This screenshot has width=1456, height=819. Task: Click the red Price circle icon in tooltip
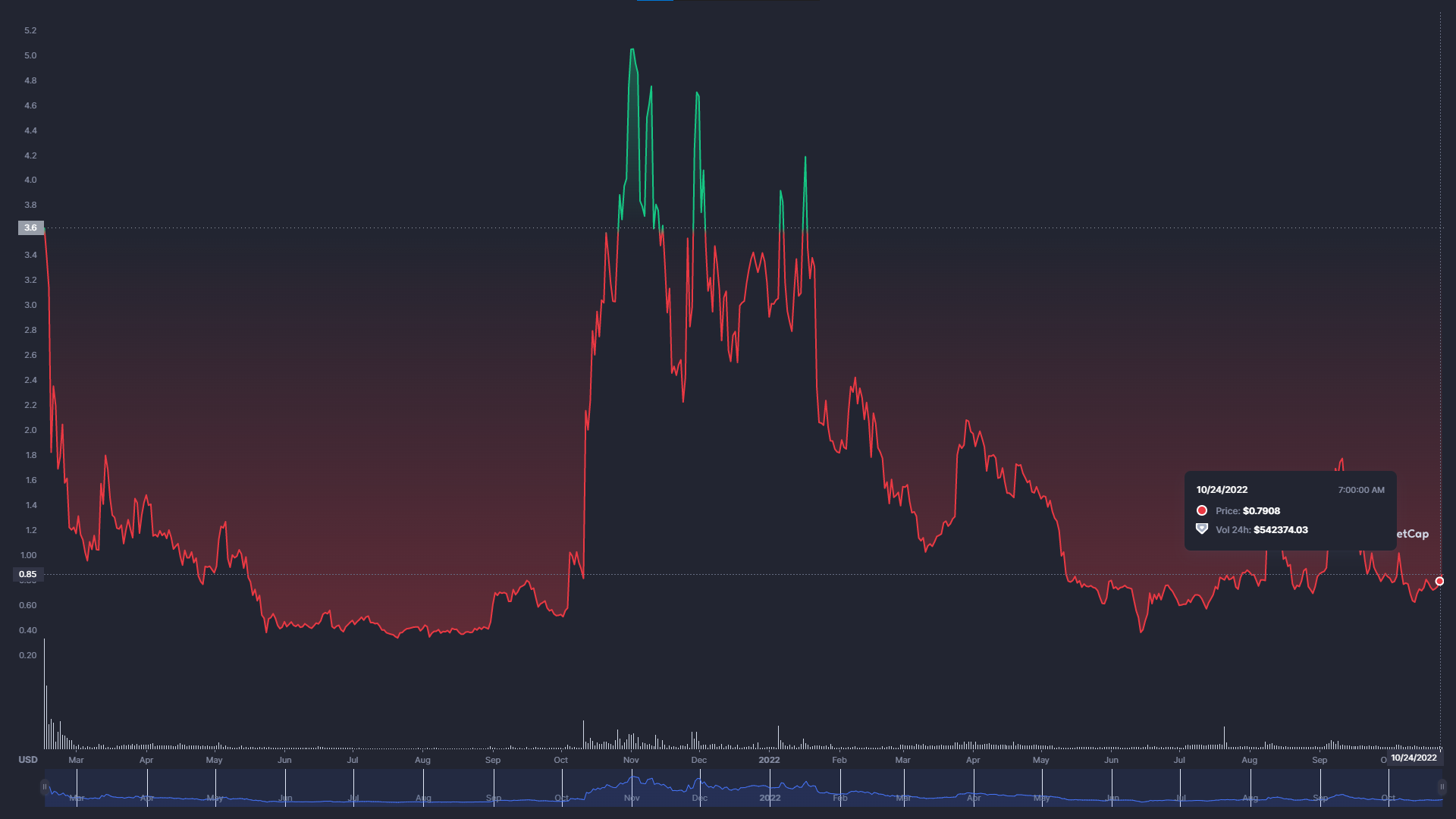1202,510
